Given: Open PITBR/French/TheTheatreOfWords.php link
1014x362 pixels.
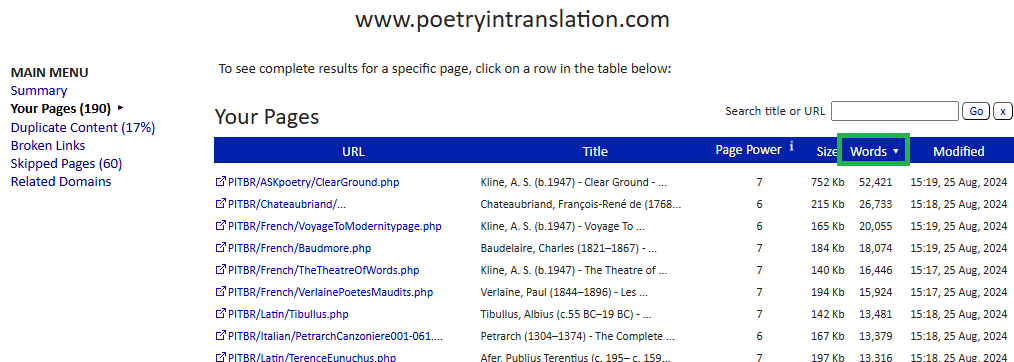Looking at the screenshot, I should [x=323, y=270].
